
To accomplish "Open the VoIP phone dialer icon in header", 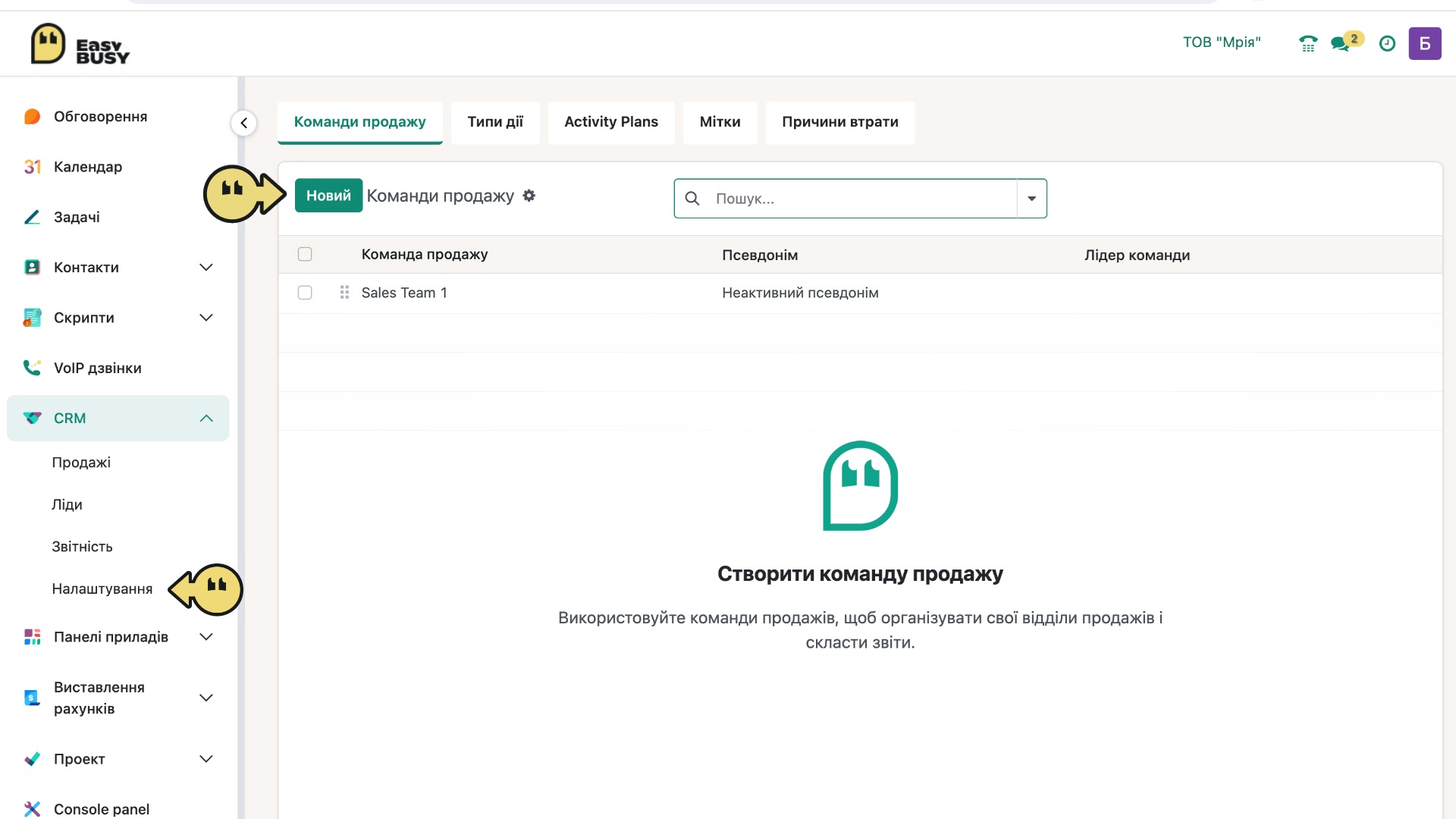I will point(1308,43).
